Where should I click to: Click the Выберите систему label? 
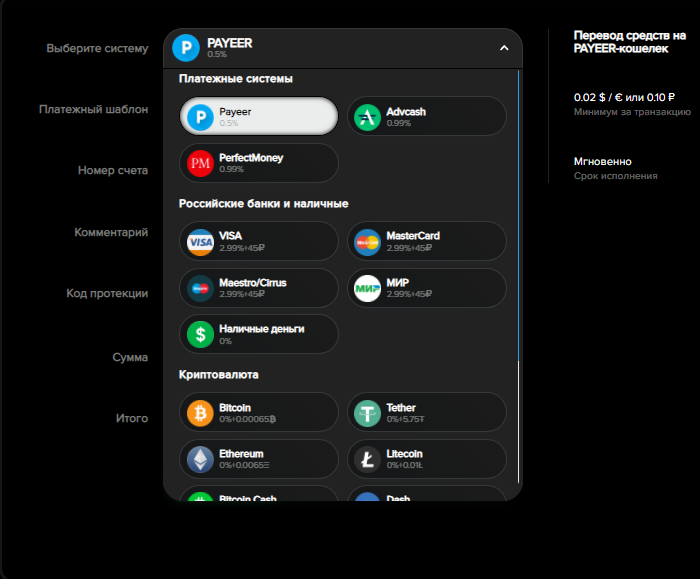(97, 48)
